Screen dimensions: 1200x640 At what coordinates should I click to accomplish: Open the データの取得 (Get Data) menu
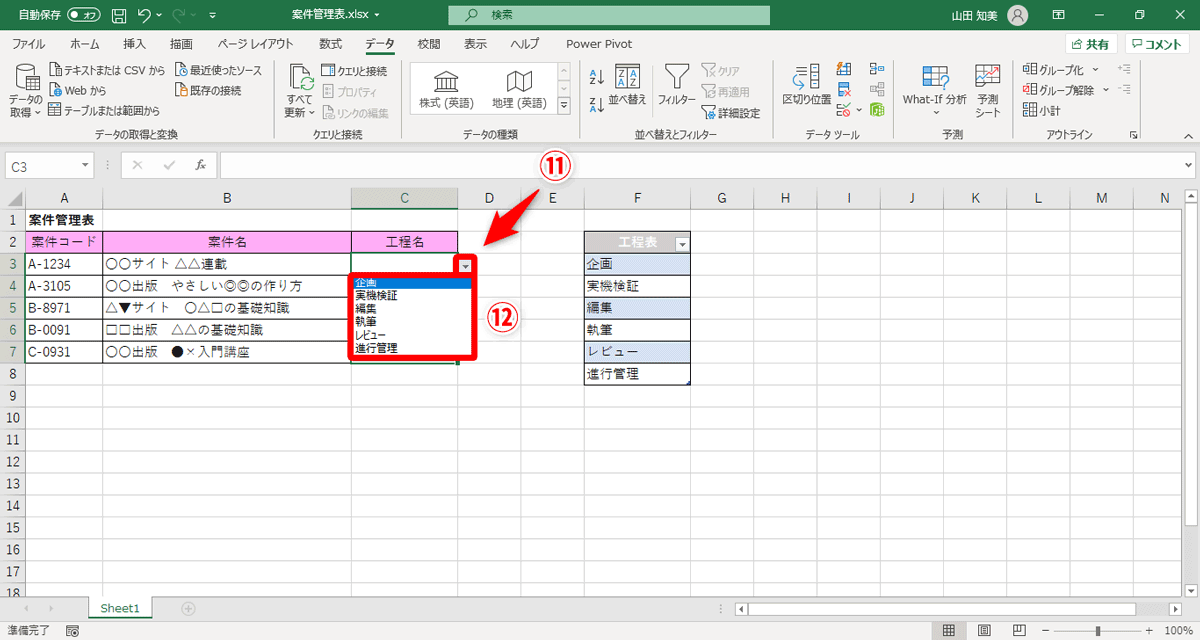pyautogui.click(x=26, y=90)
